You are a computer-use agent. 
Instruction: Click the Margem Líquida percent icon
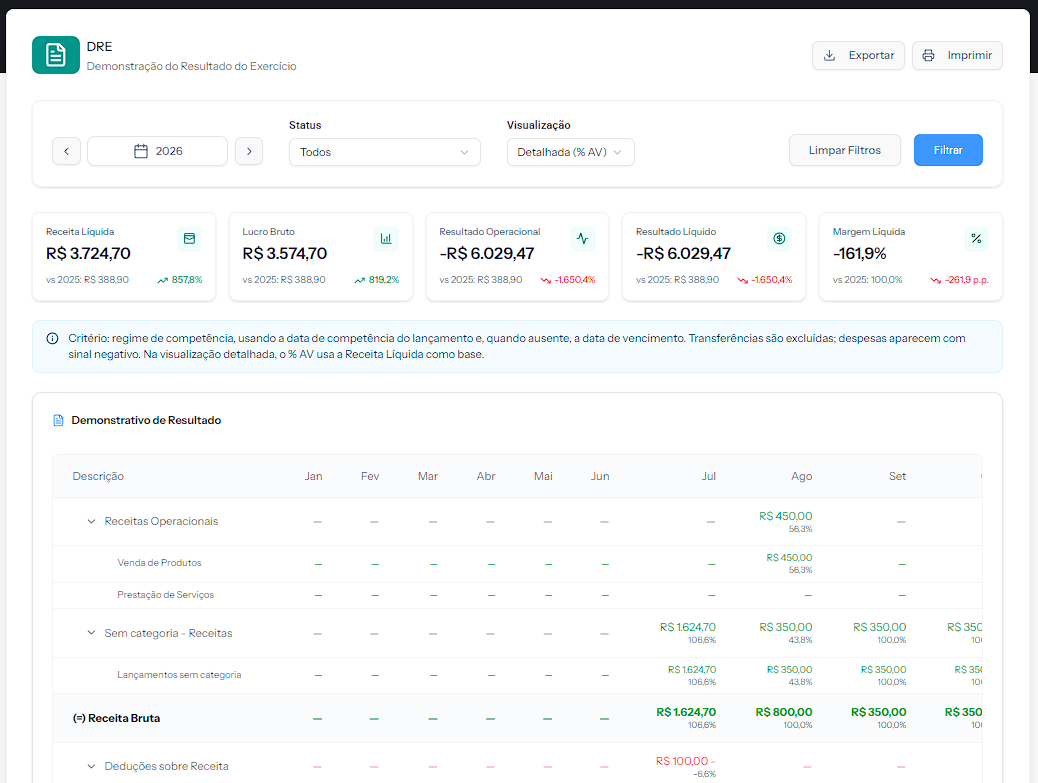click(x=976, y=238)
